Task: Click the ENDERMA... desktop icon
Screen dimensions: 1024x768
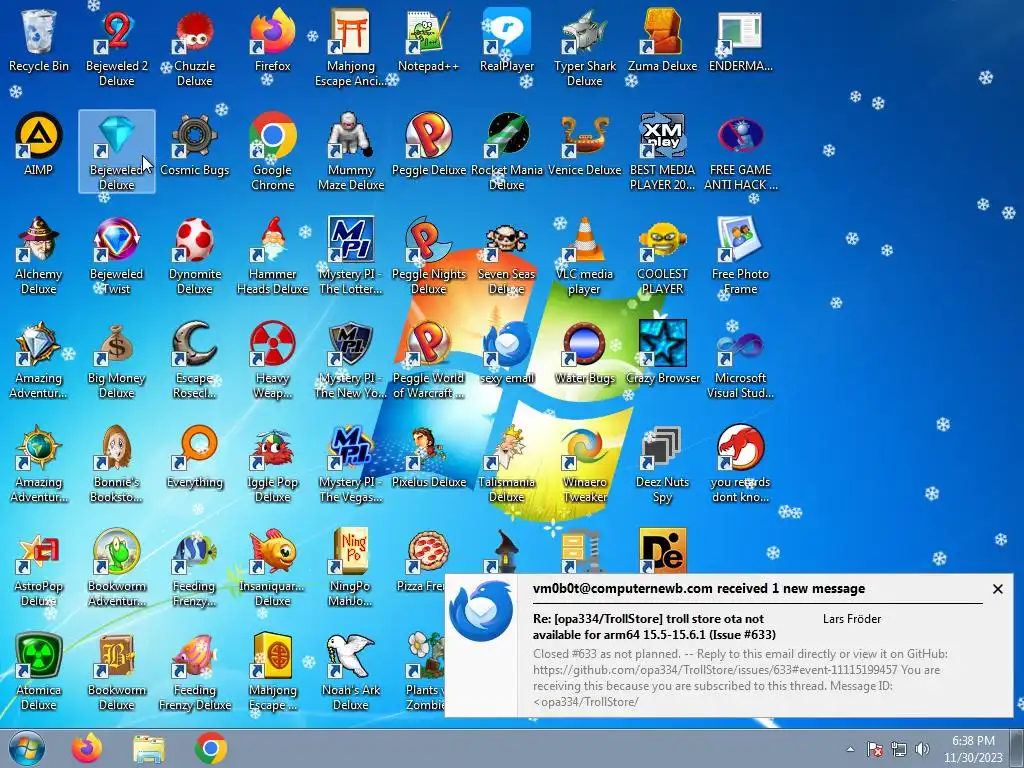Action: [x=740, y=40]
